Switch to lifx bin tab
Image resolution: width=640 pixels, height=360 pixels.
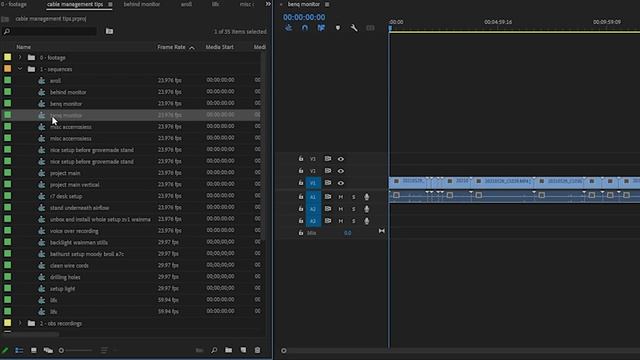pos(215,4)
